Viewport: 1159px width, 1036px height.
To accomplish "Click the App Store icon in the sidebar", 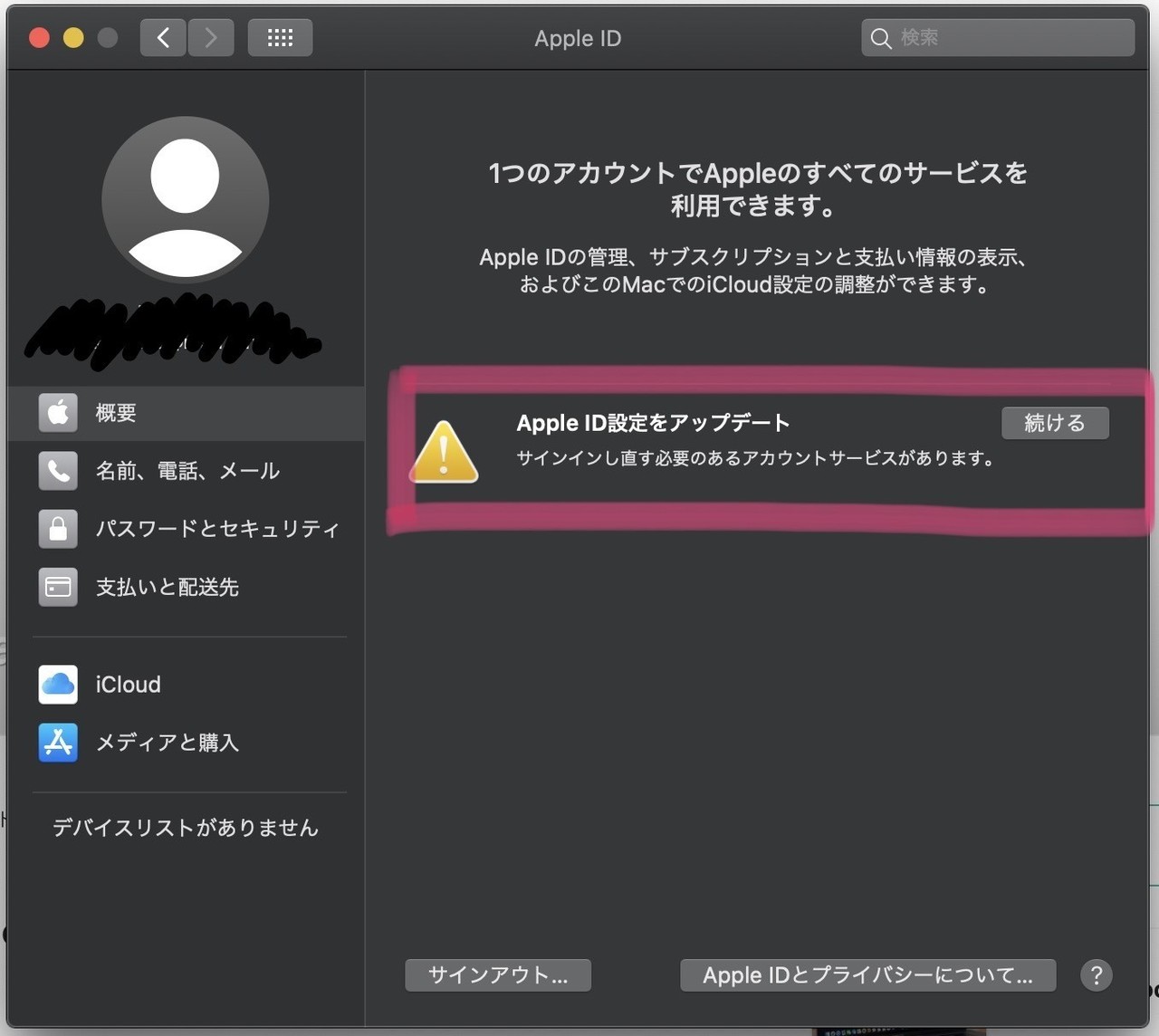I will (x=58, y=743).
